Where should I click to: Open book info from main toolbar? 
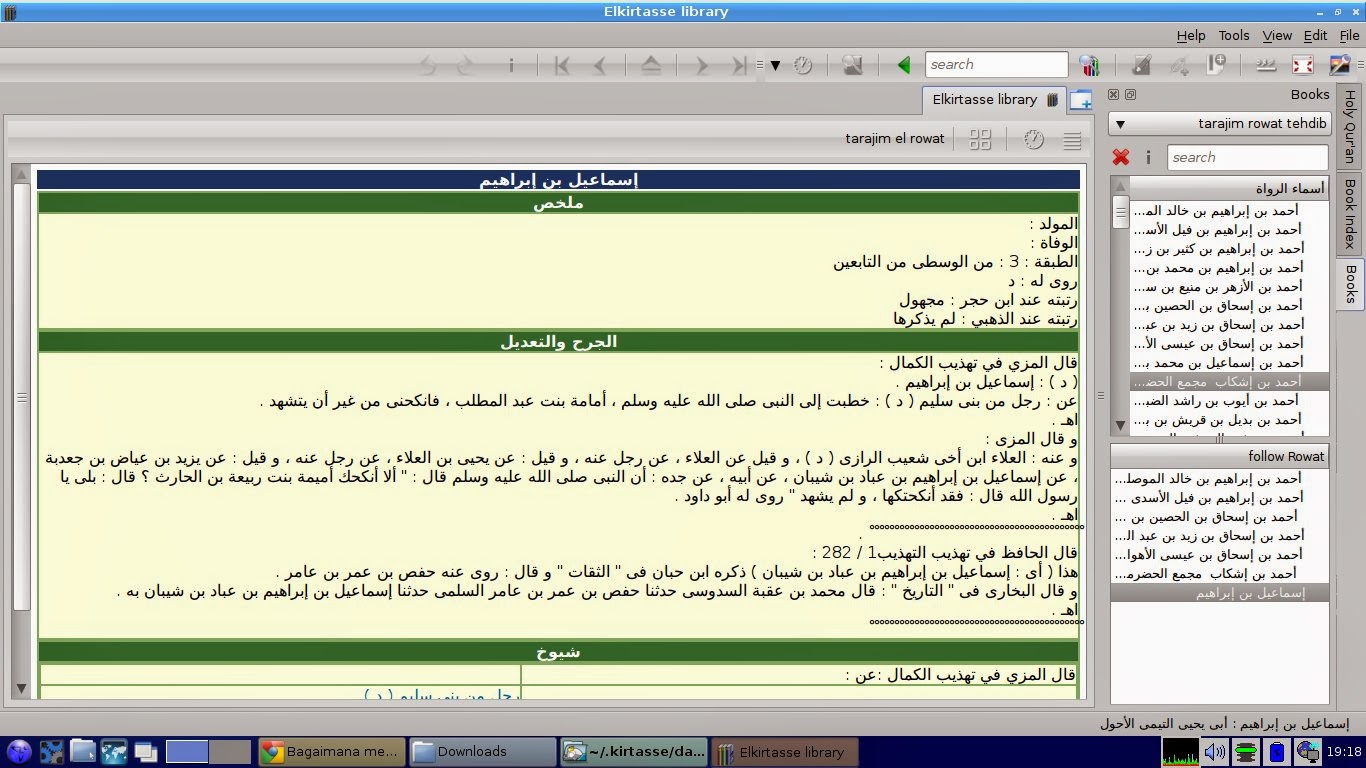tap(511, 66)
